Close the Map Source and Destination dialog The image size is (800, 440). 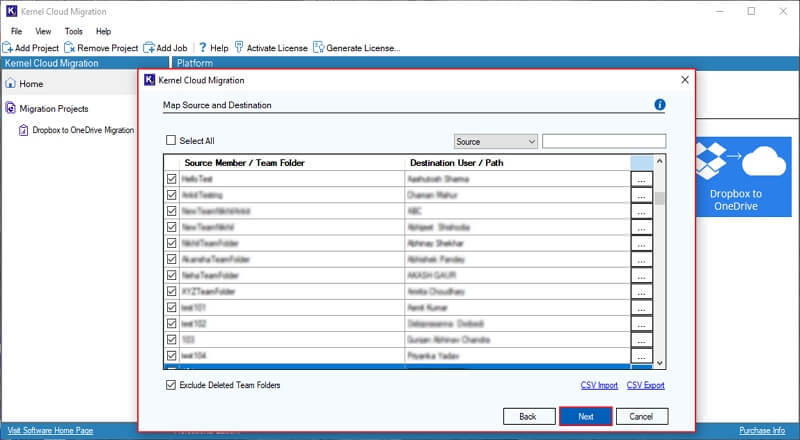(x=685, y=80)
